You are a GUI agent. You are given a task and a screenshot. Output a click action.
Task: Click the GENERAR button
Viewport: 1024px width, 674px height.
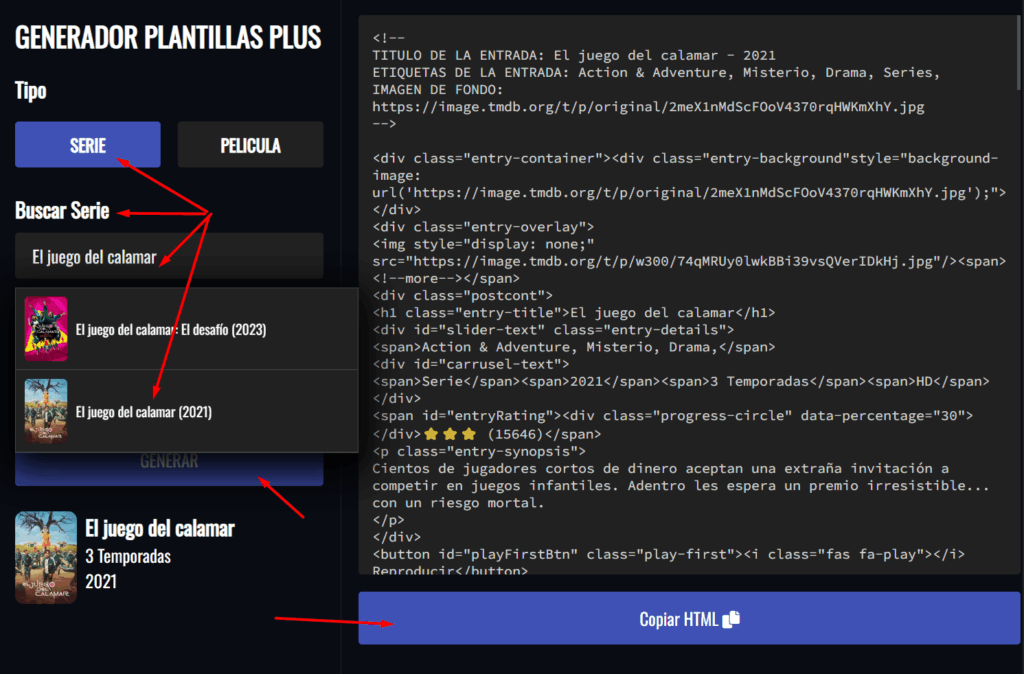click(x=169, y=468)
